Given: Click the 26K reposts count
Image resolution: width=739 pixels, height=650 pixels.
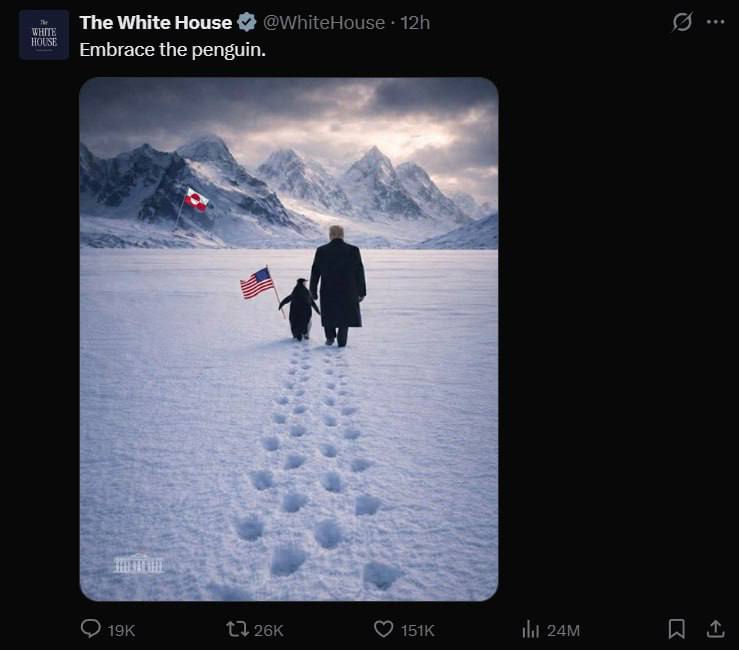Looking at the screenshot, I should [x=269, y=630].
